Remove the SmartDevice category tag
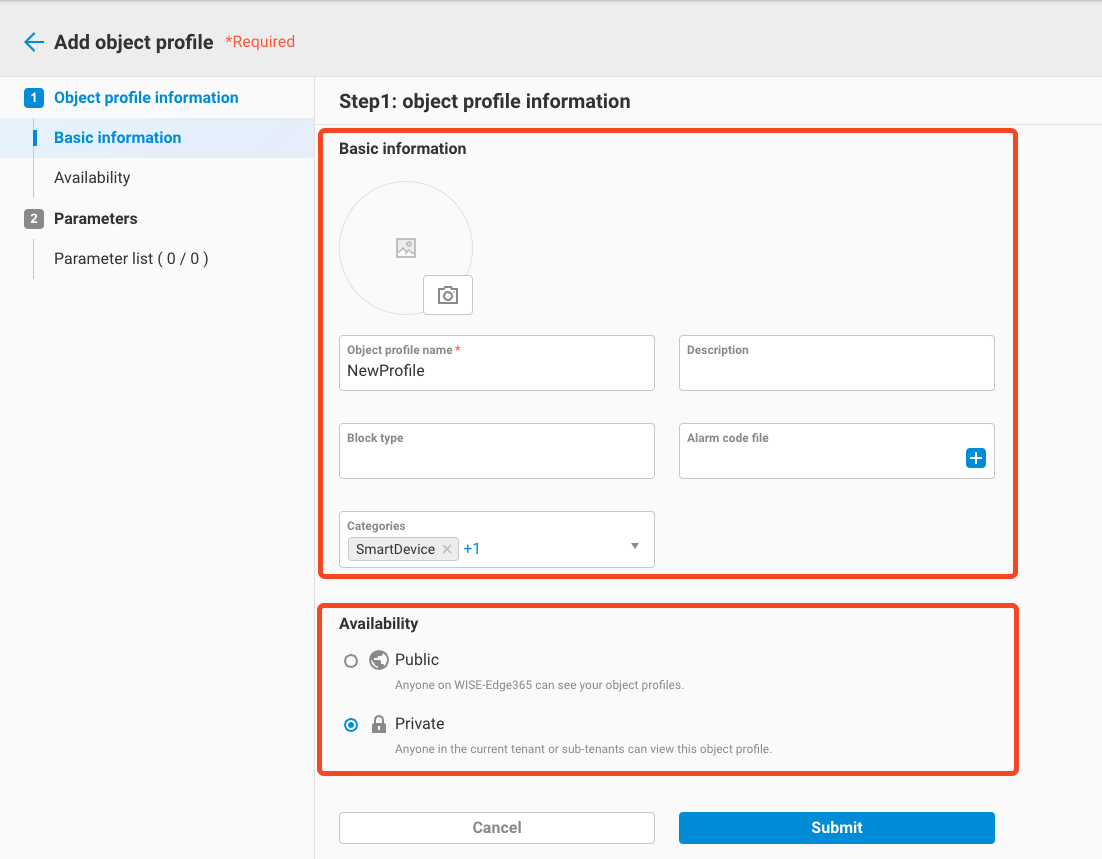 [x=447, y=549]
